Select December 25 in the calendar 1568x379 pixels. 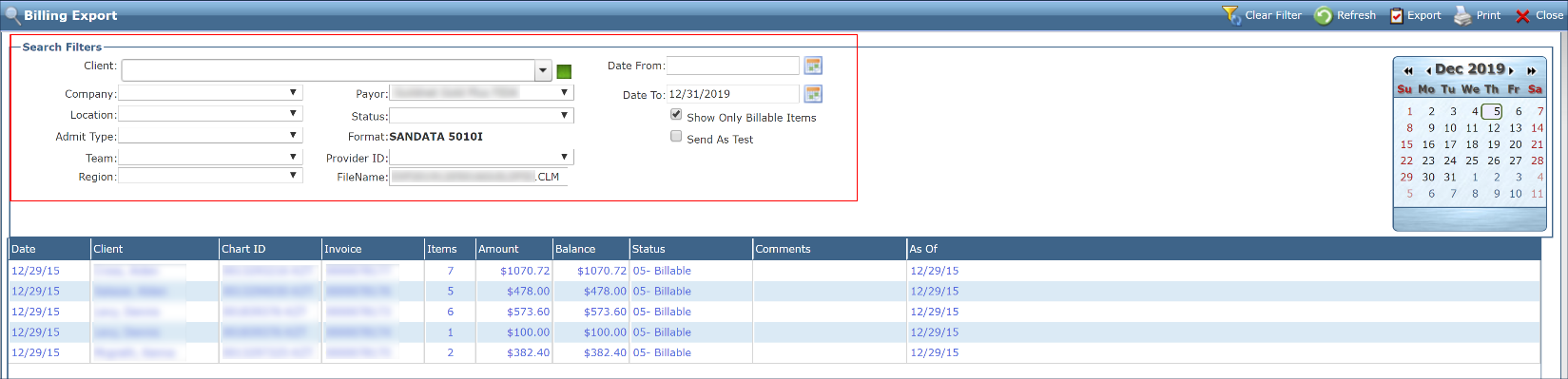(1472, 161)
